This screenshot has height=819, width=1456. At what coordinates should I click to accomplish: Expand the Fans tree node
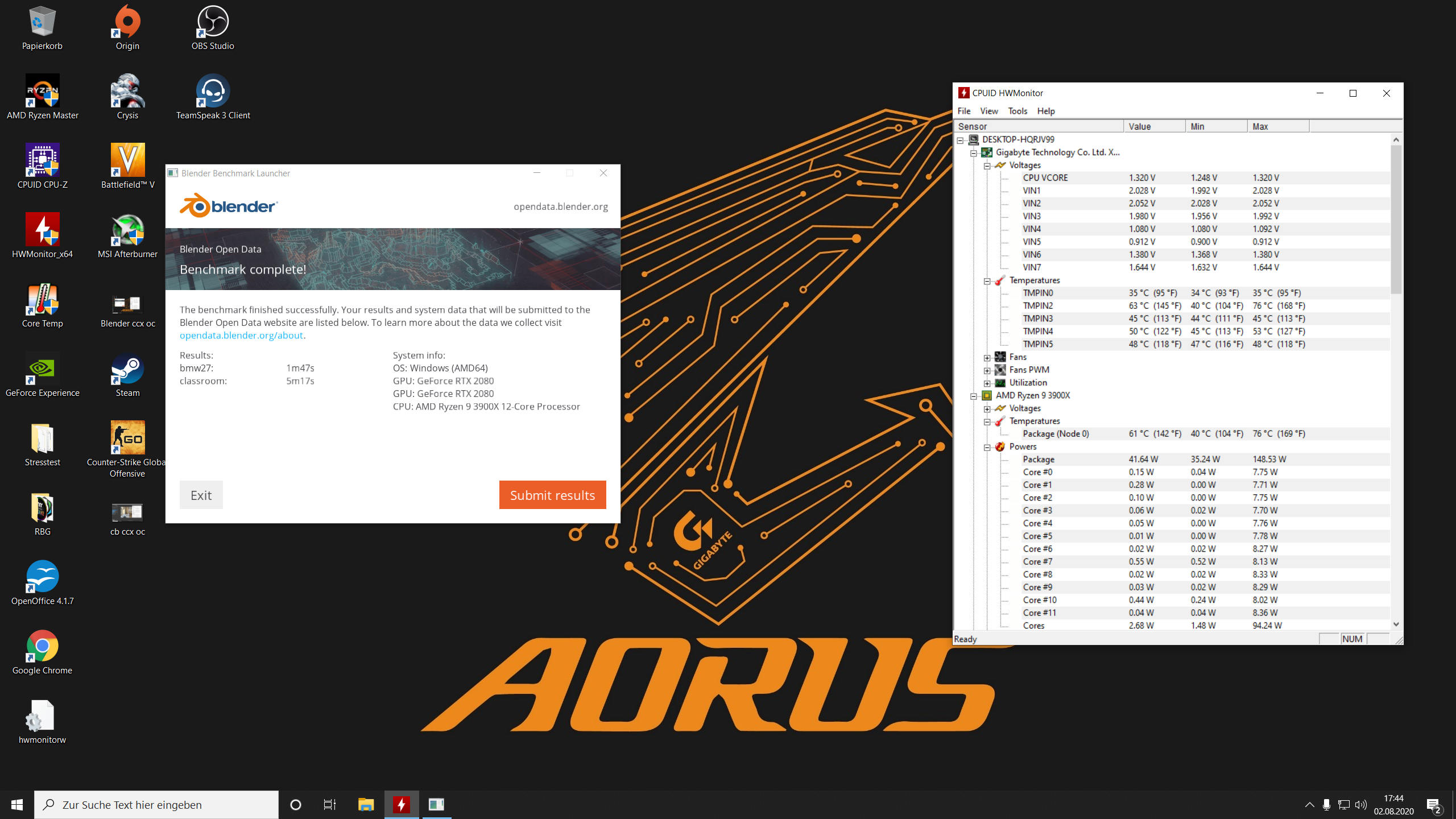987,357
